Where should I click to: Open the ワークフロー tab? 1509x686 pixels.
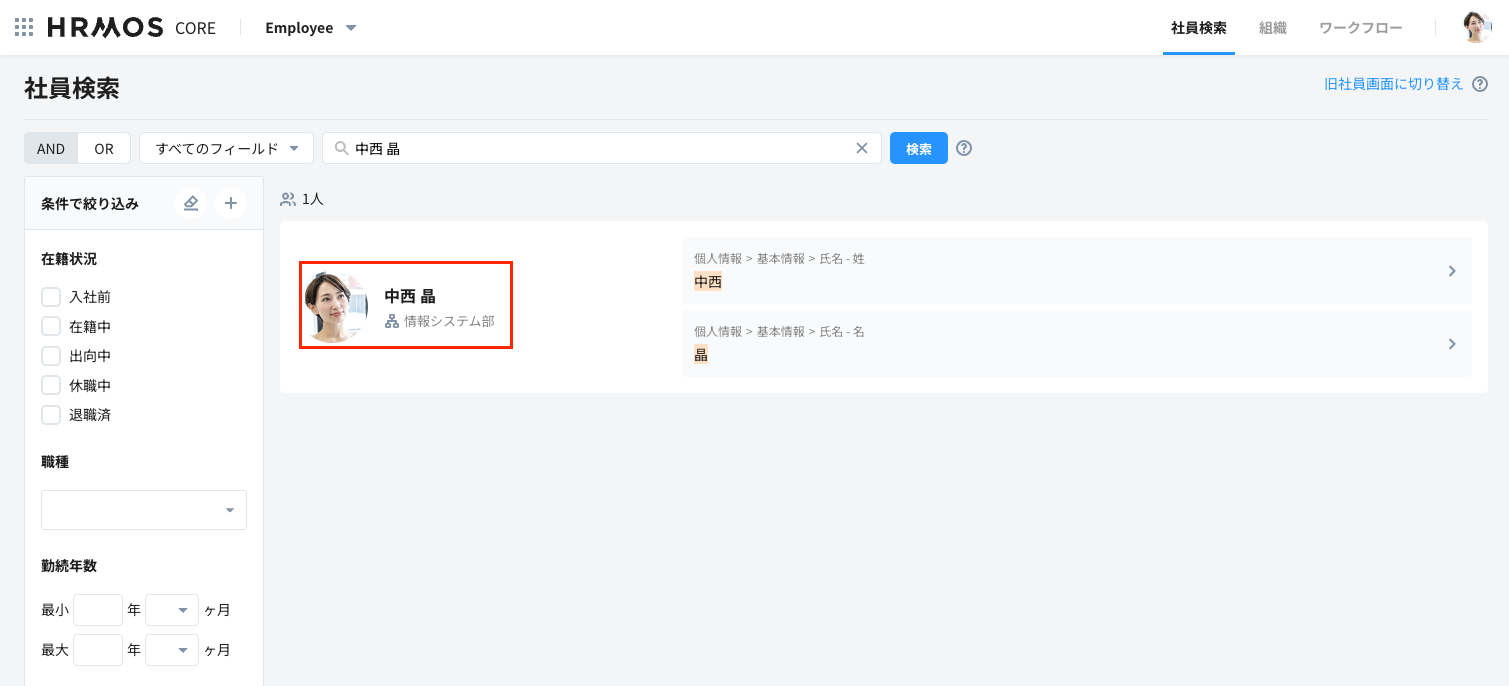pyautogui.click(x=1360, y=28)
